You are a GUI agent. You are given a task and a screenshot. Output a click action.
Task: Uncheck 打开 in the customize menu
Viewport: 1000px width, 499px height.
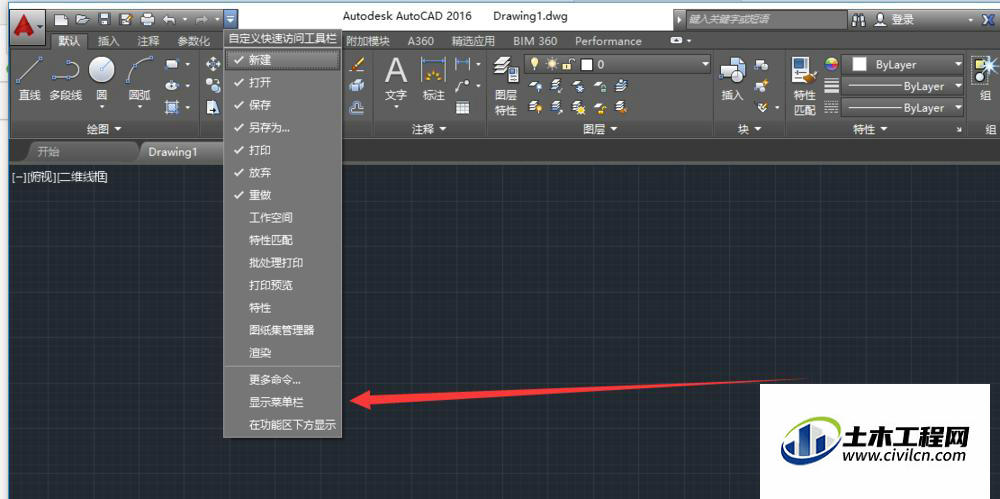[283, 82]
